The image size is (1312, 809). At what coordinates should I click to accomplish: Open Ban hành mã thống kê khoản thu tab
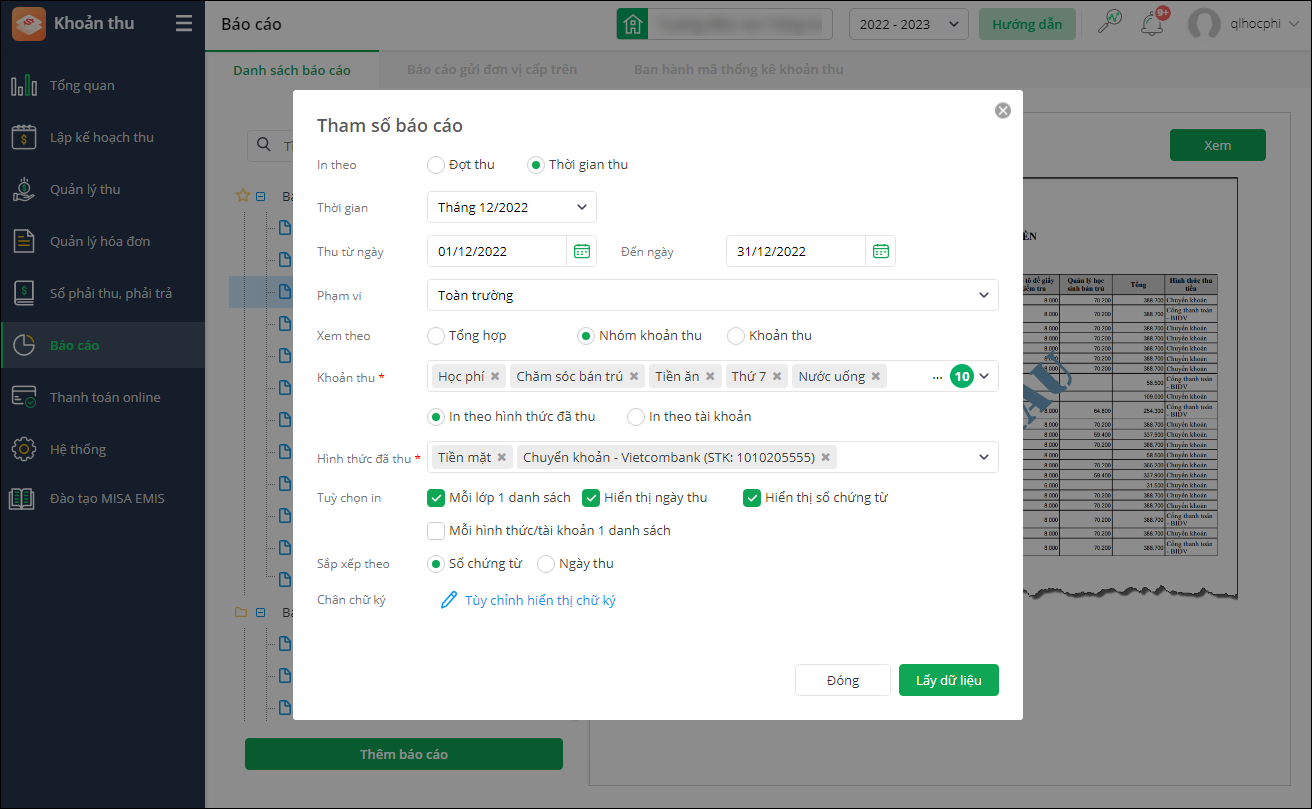click(x=739, y=70)
